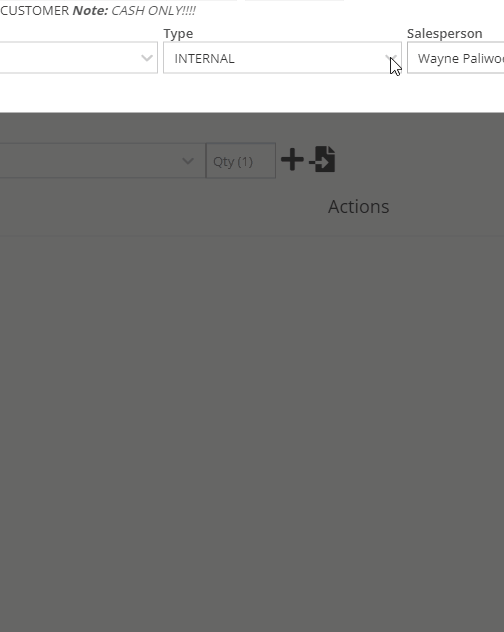Click dimmed area right of import icon

(419, 160)
